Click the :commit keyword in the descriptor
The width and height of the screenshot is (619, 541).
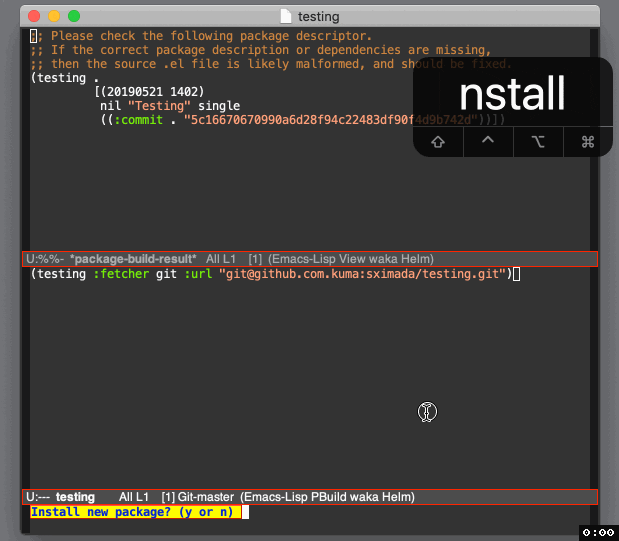139,120
